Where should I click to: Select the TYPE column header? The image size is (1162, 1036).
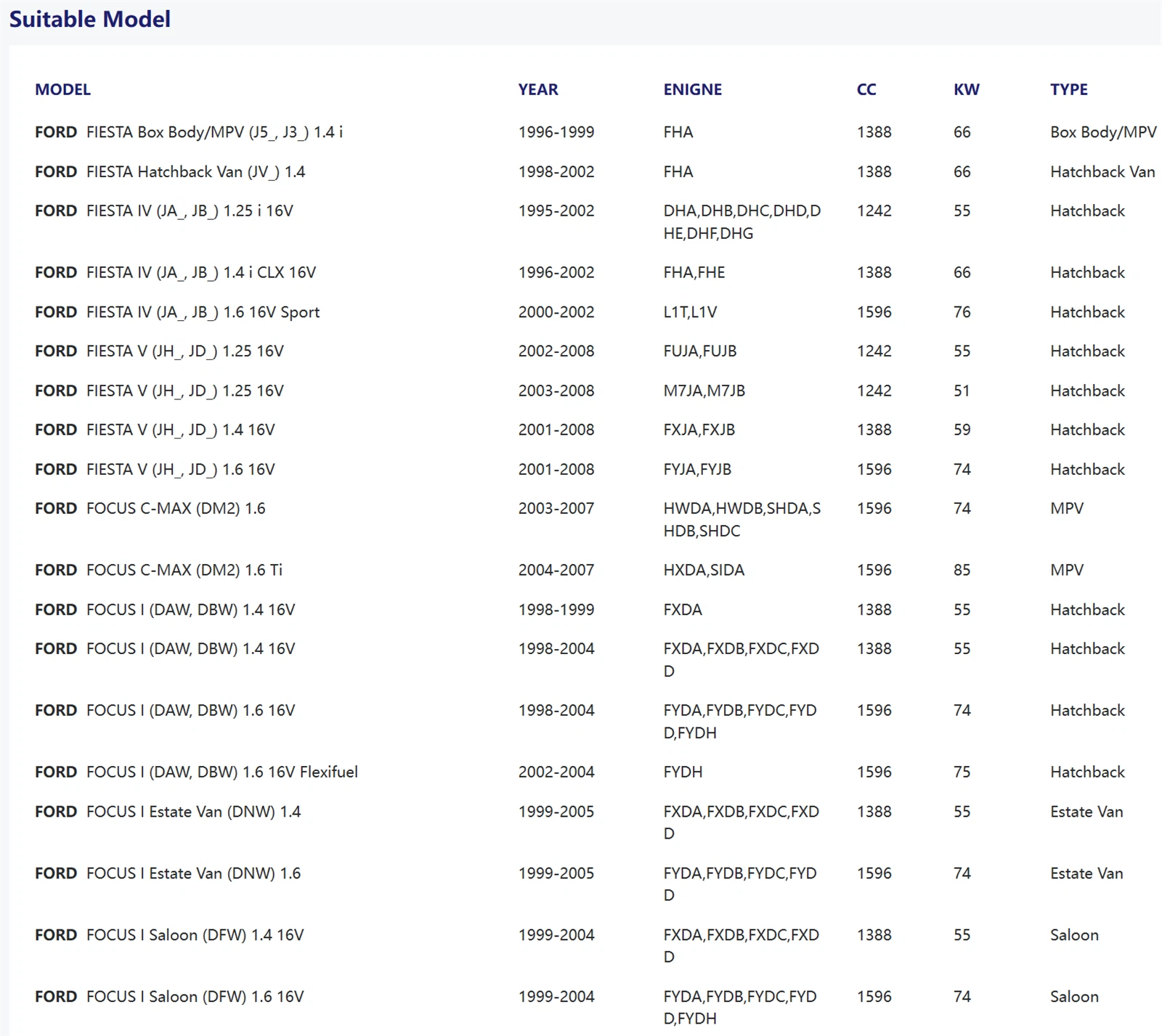click(1069, 89)
